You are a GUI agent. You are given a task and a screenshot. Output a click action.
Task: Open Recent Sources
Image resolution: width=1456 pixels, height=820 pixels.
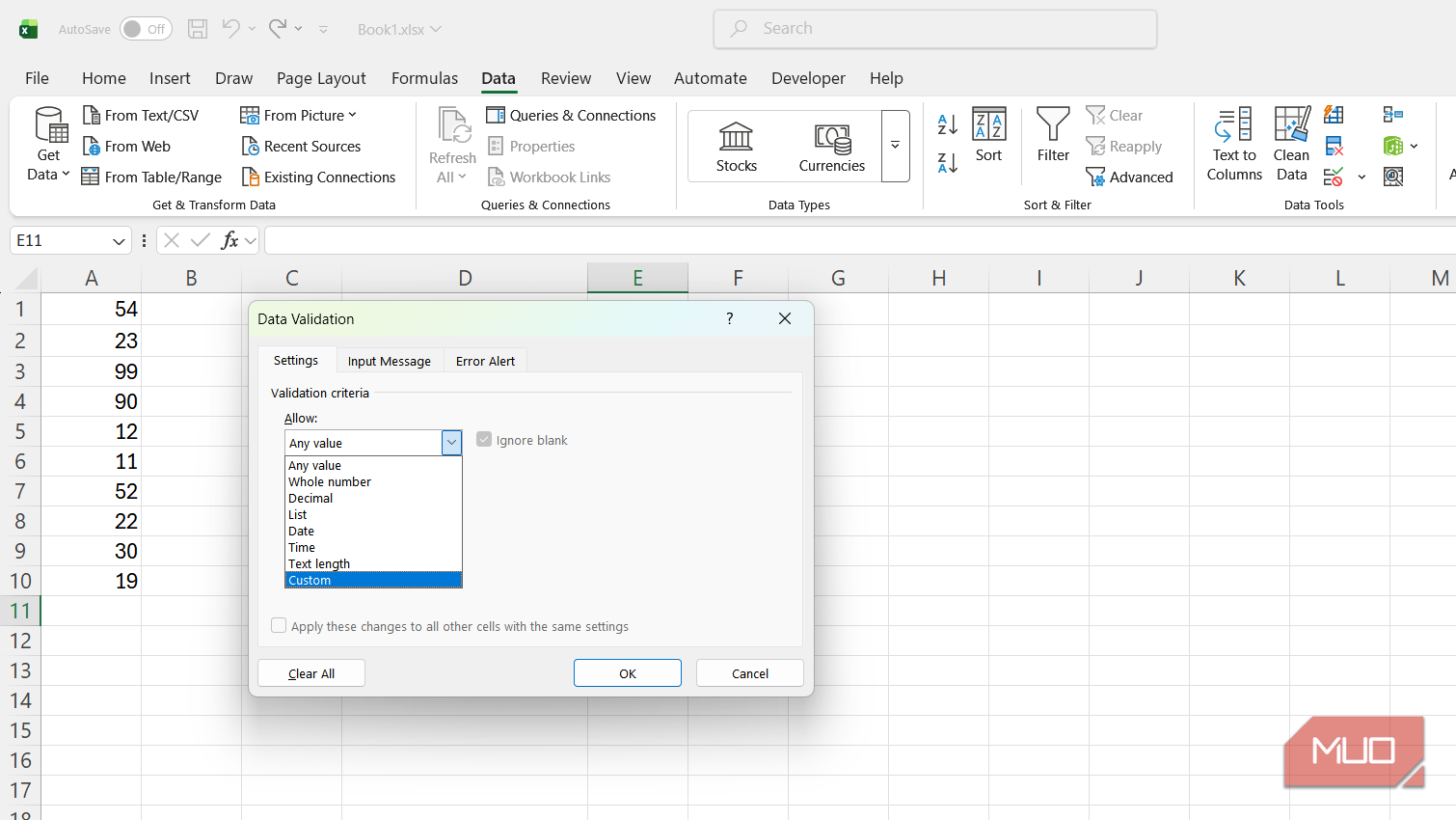[301, 147]
